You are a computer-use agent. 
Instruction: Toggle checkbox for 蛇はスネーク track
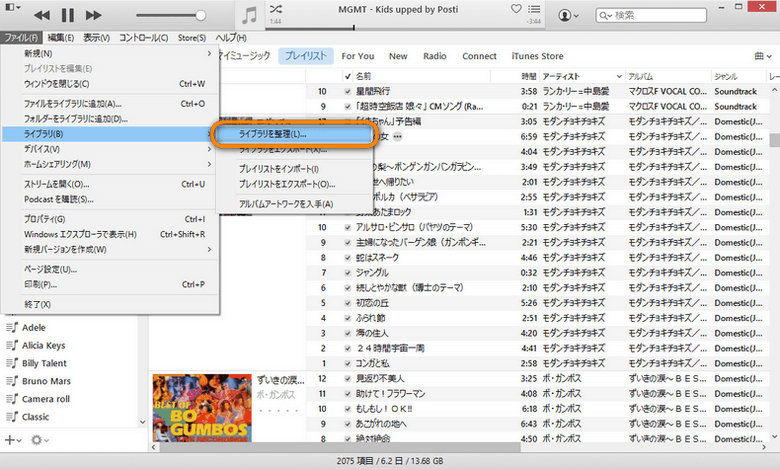pos(348,258)
